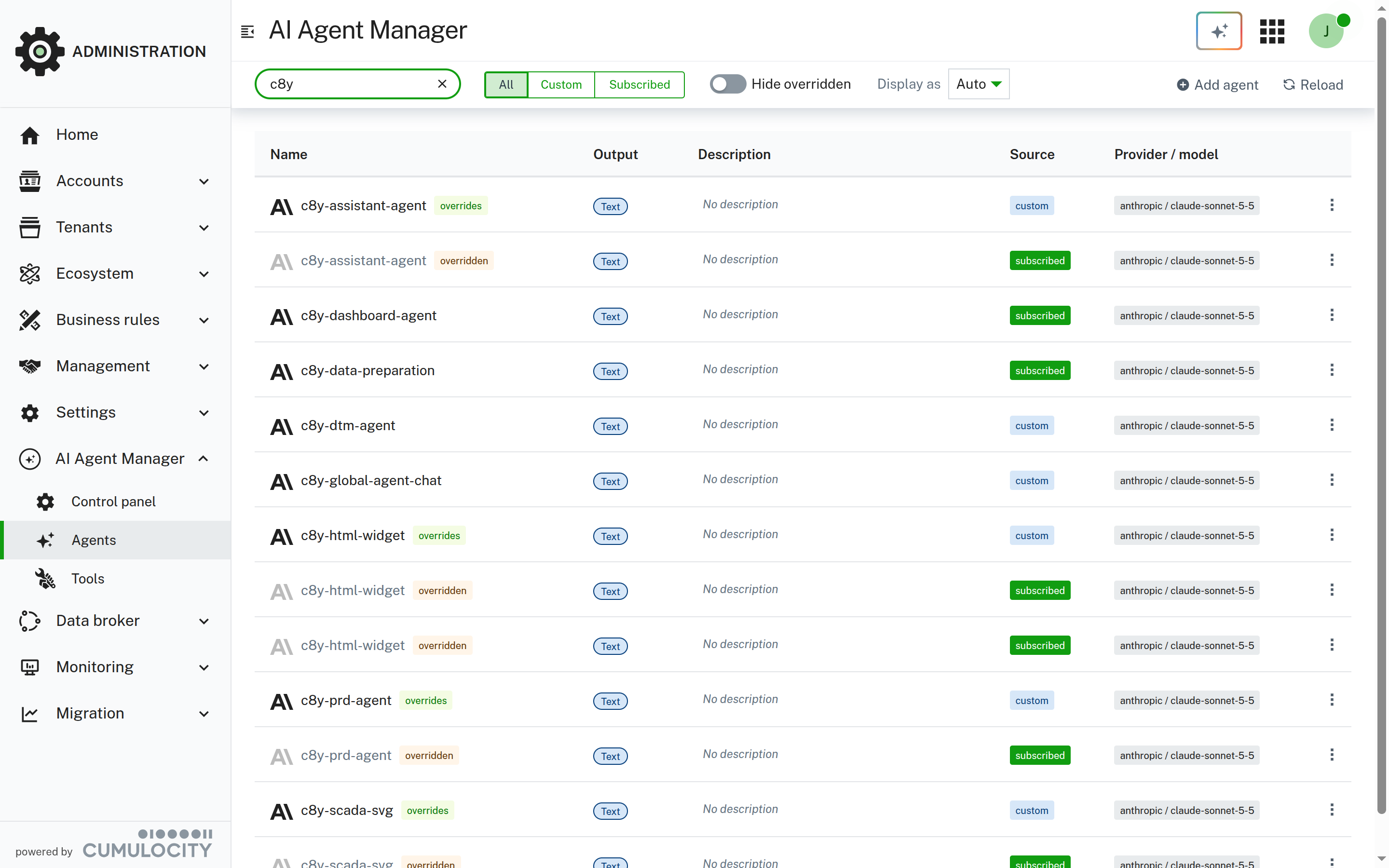The height and width of the screenshot is (868, 1389).
Task: Open actions menu for c8y-dtm-agent
Action: (x=1332, y=425)
